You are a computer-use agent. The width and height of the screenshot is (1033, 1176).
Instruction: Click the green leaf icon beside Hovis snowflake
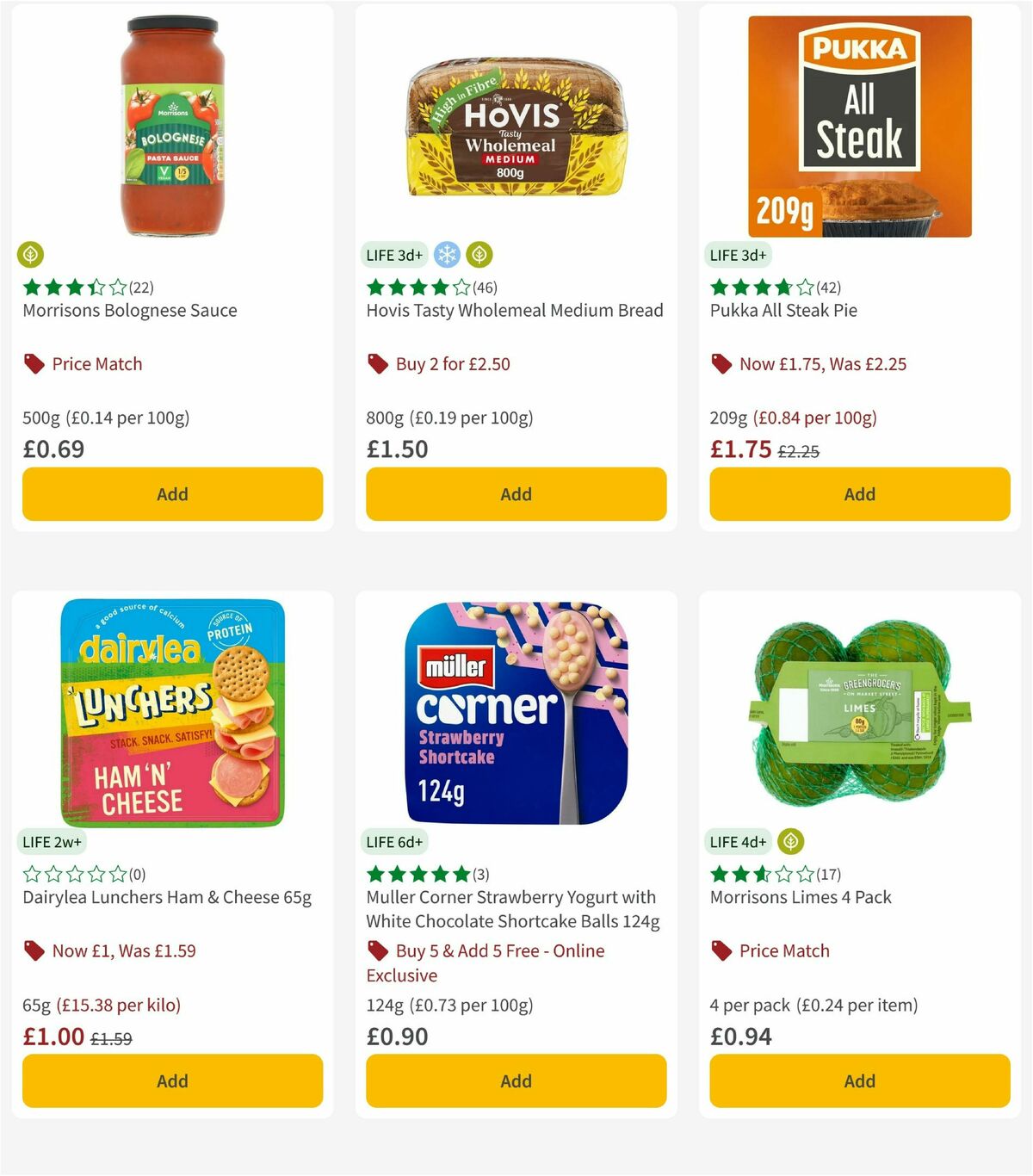[479, 254]
